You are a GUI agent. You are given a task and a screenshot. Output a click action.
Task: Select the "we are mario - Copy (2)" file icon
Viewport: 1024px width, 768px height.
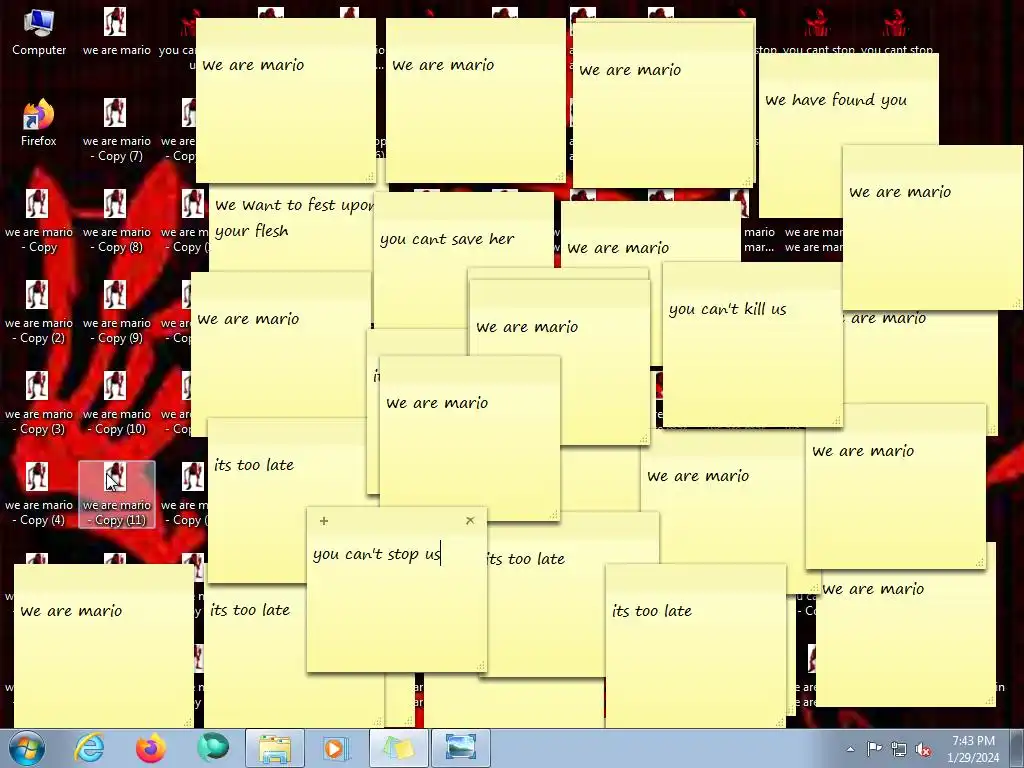[39, 312]
